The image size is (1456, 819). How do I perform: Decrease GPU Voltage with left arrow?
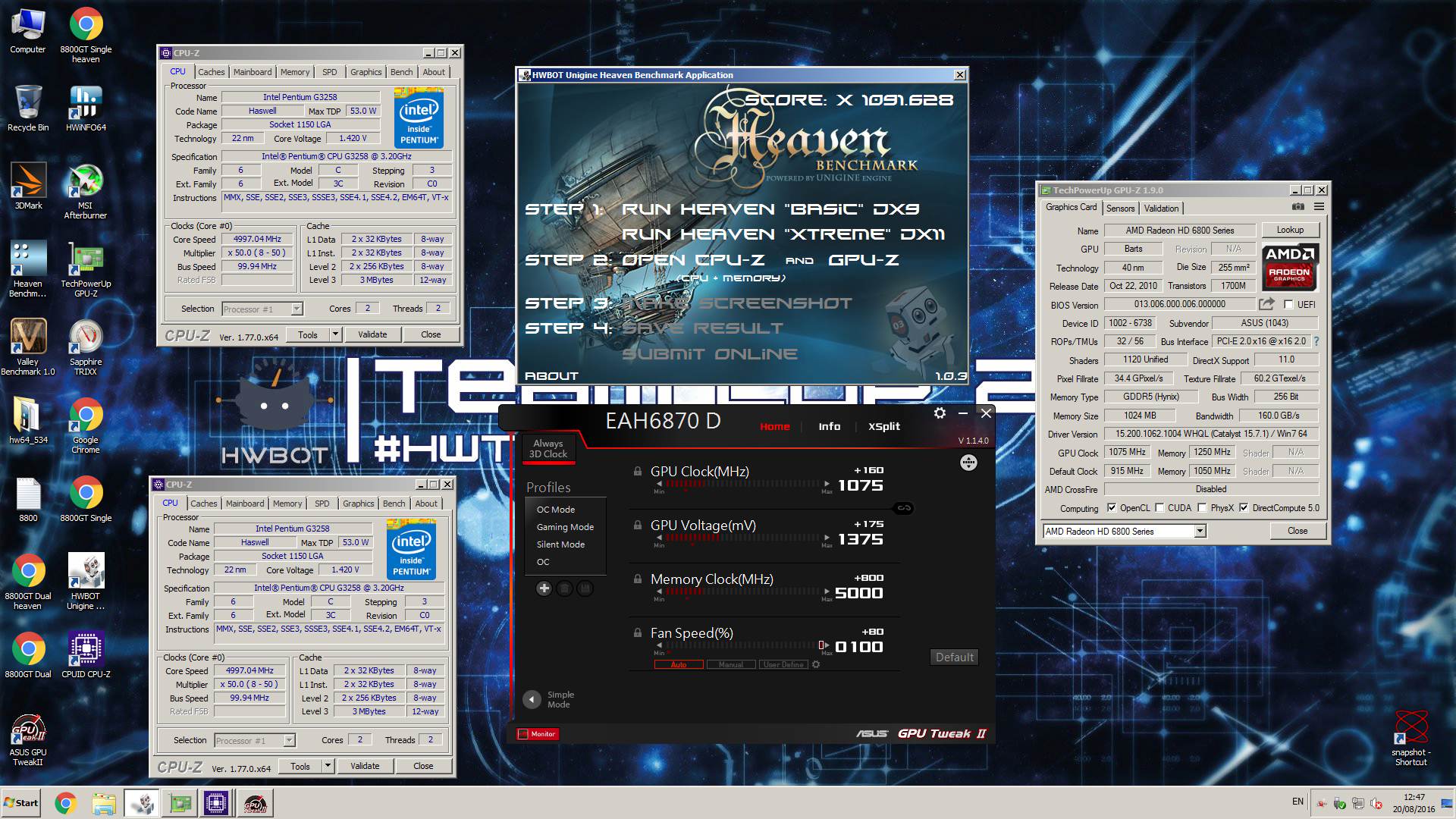(659, 538)
